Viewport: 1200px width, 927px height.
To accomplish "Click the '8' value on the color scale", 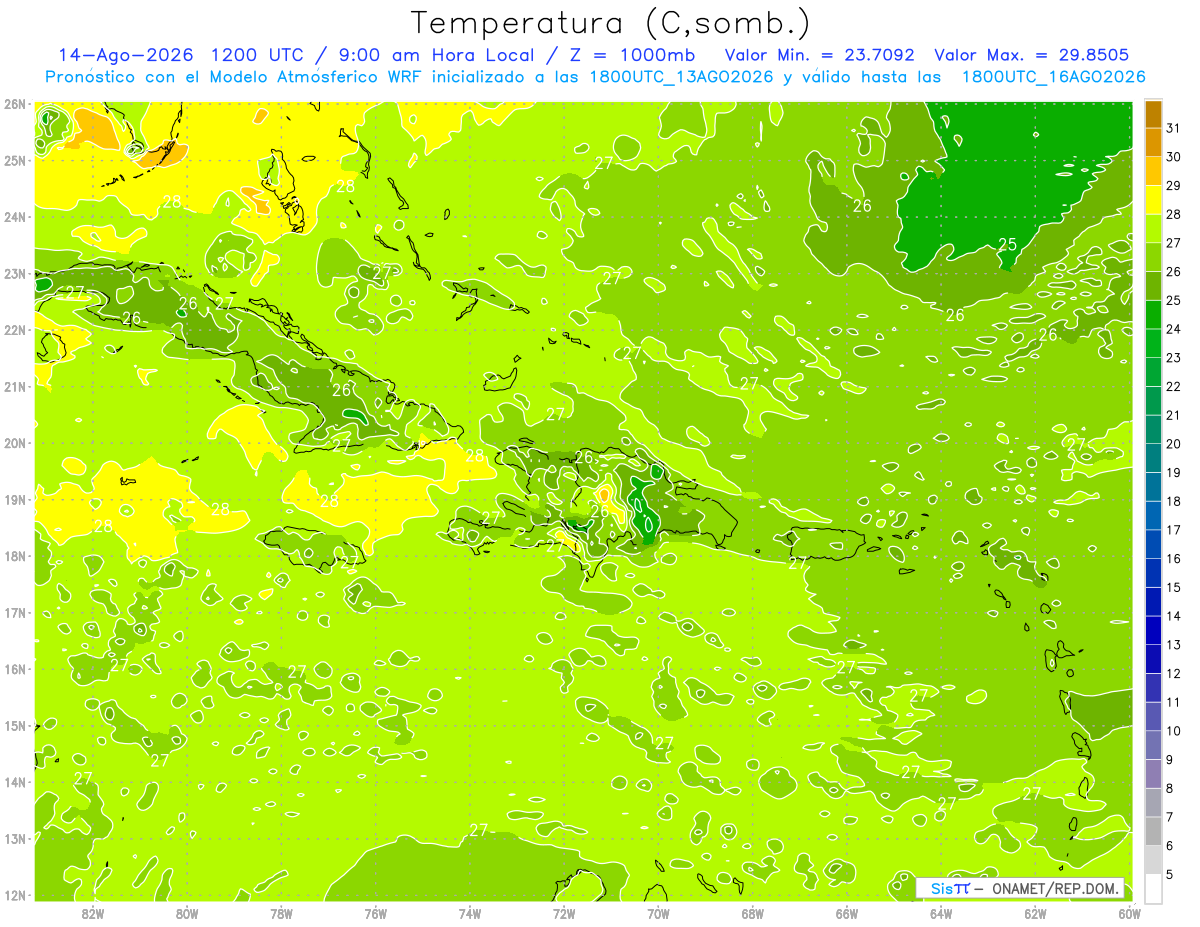I will point(1171,788).
